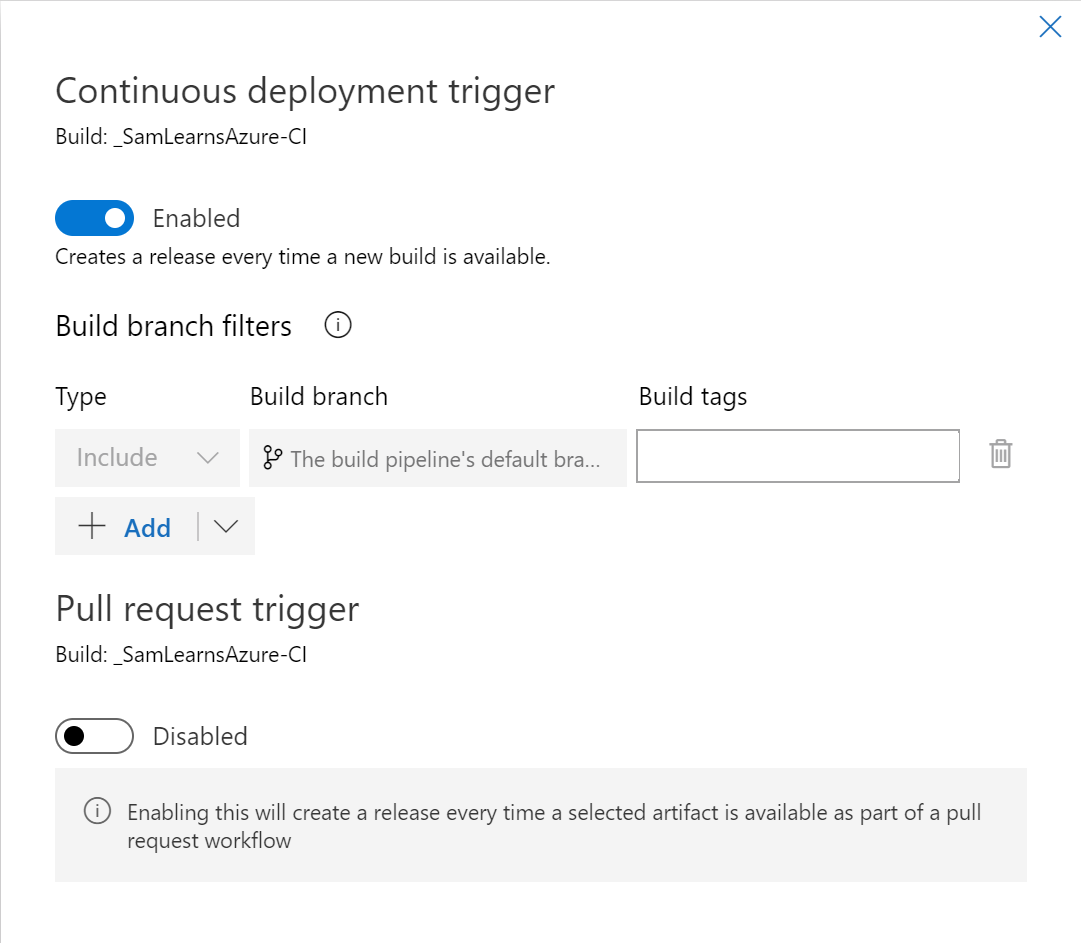Image resolution: width=1089 pixels, height=943 pixels.
Task: Delete the branch filter using the trash icon
Action: pos(1001,455)
